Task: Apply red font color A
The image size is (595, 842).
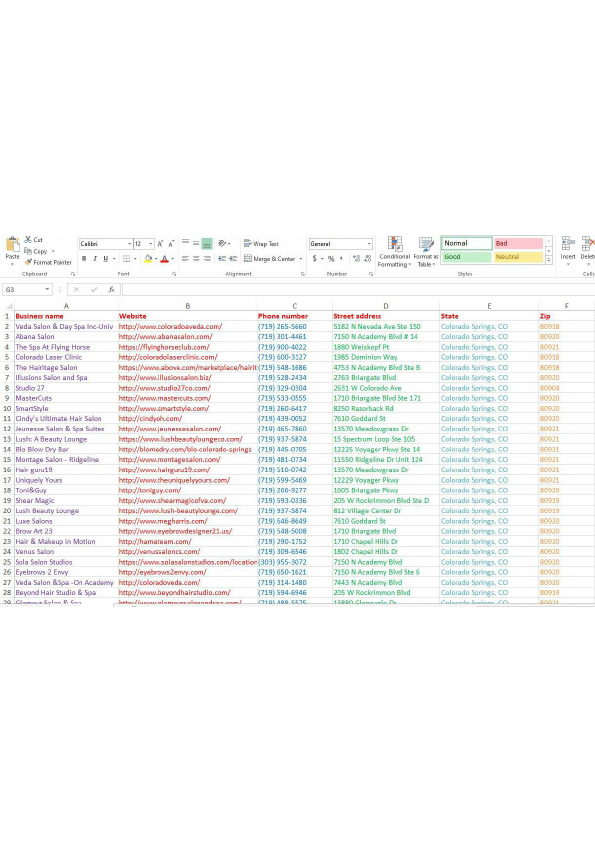Action: point(164,259)
